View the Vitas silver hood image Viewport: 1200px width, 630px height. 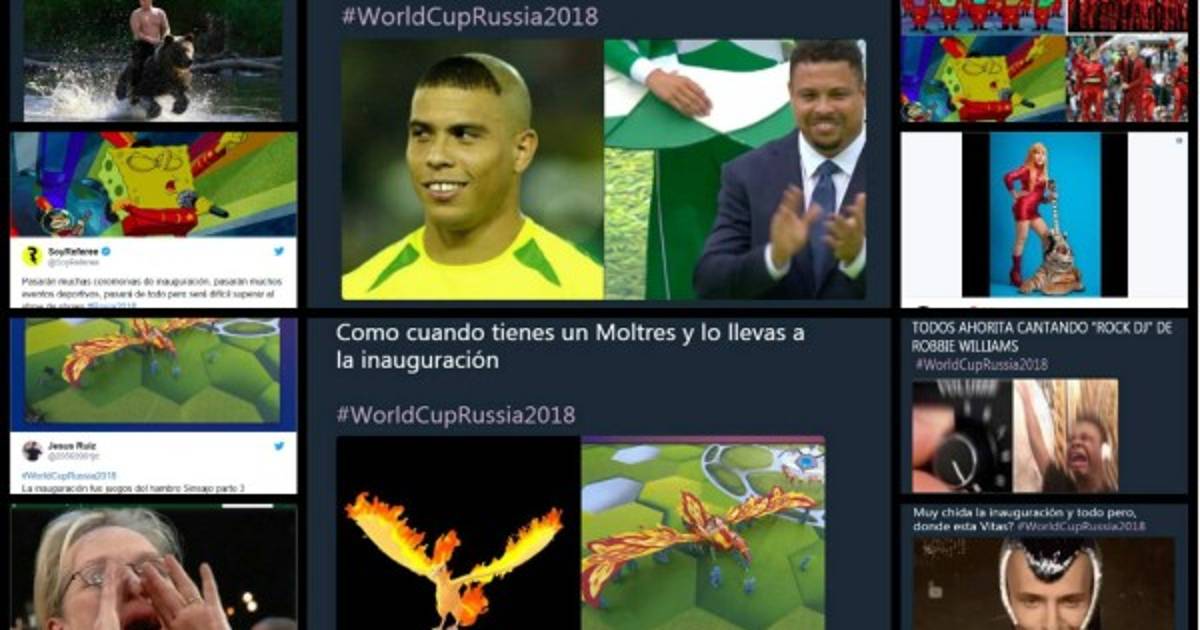point(1044,584)
